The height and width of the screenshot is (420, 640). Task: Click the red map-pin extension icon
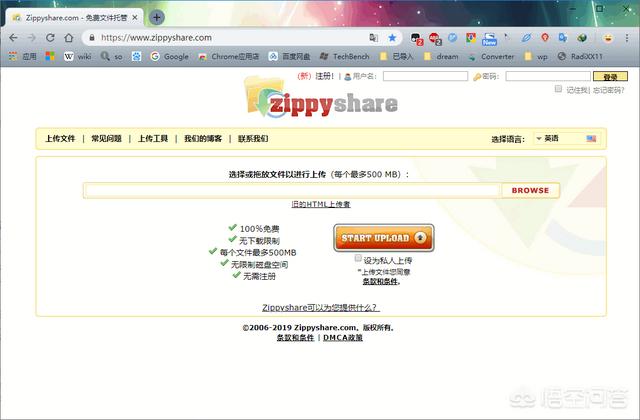click(544, 38)
